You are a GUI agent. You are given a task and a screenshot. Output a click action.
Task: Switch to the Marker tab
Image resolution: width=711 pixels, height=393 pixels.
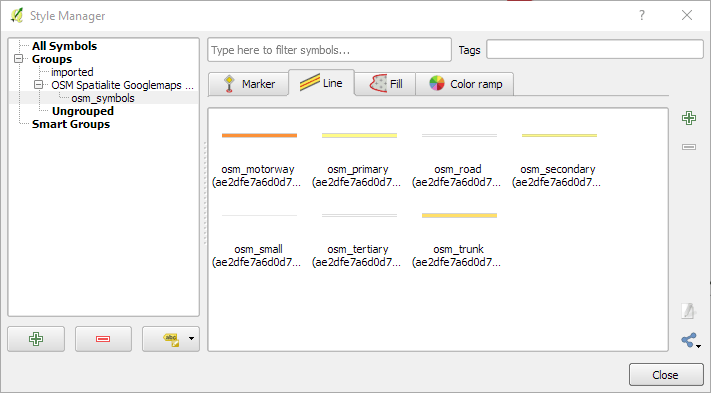pyautogui.click(x=248, y=84)
